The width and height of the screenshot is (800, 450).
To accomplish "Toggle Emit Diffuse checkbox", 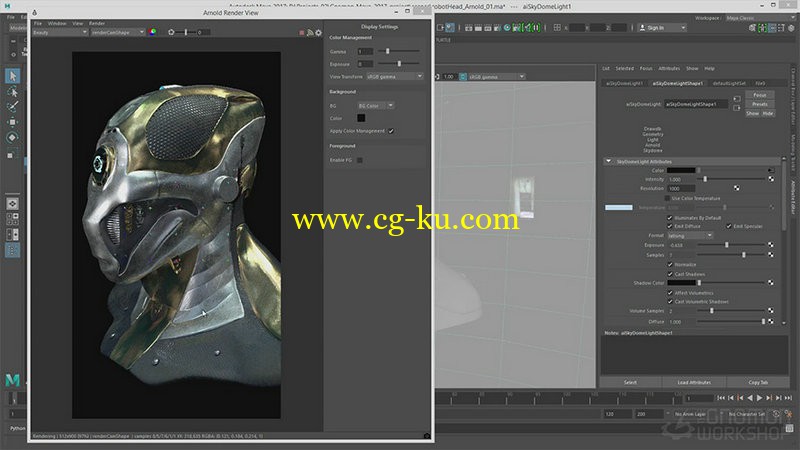I will coord(670,226).
